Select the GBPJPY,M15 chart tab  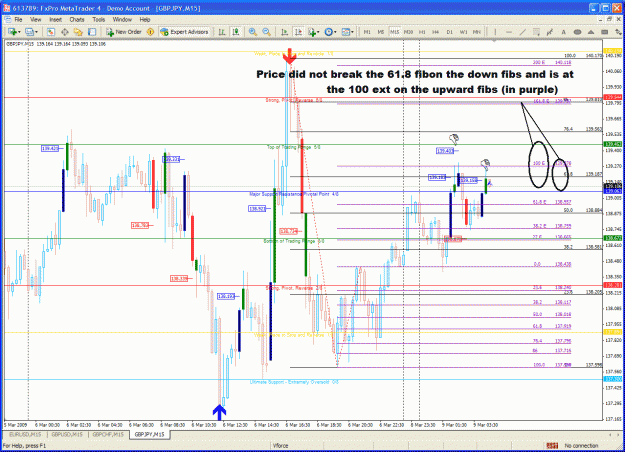(x=149, y=434)
